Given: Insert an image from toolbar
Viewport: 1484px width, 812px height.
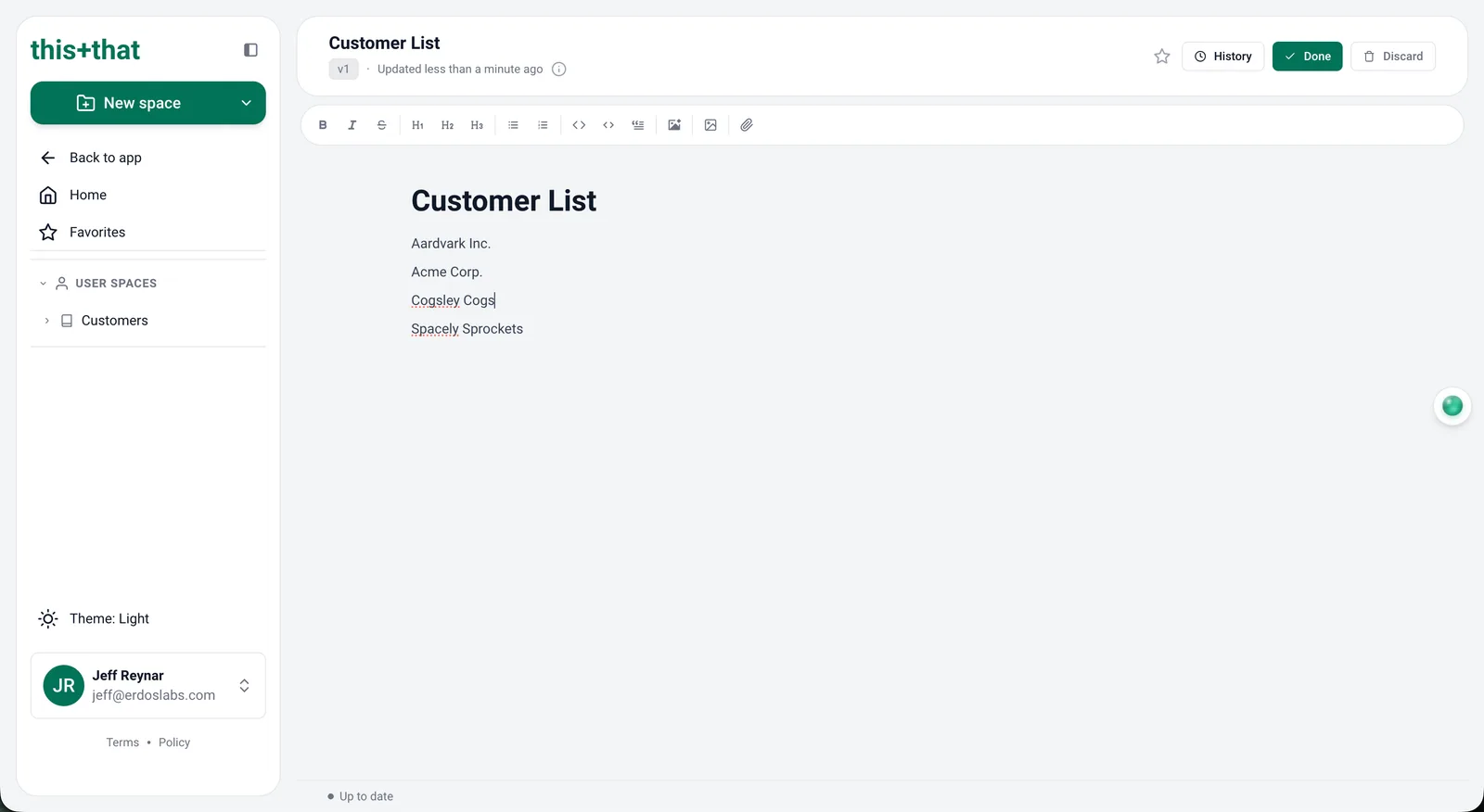Looking at the screenshot, I should (710, 125).
